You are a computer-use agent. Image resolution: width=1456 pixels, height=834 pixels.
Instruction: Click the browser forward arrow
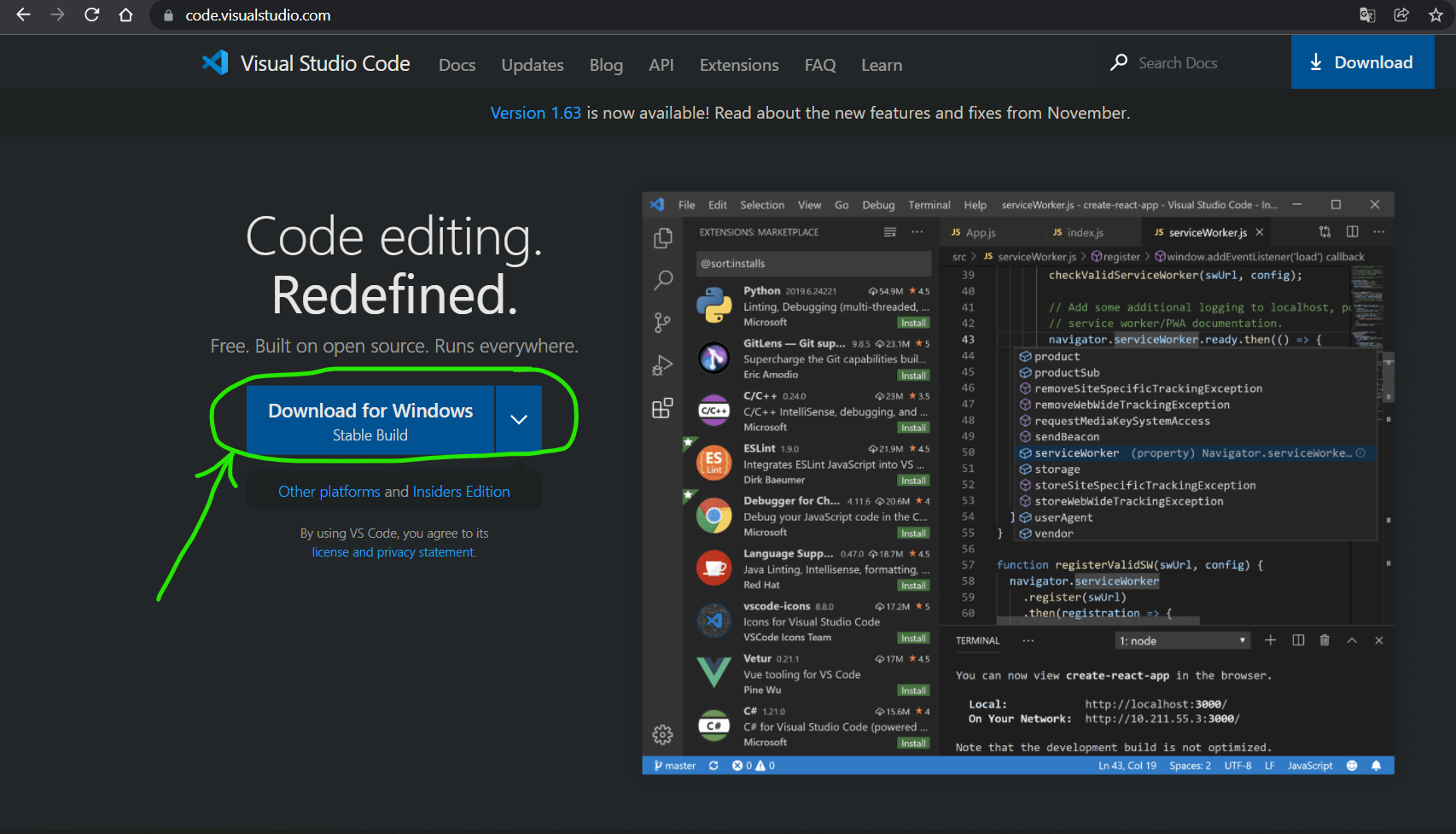57,15
